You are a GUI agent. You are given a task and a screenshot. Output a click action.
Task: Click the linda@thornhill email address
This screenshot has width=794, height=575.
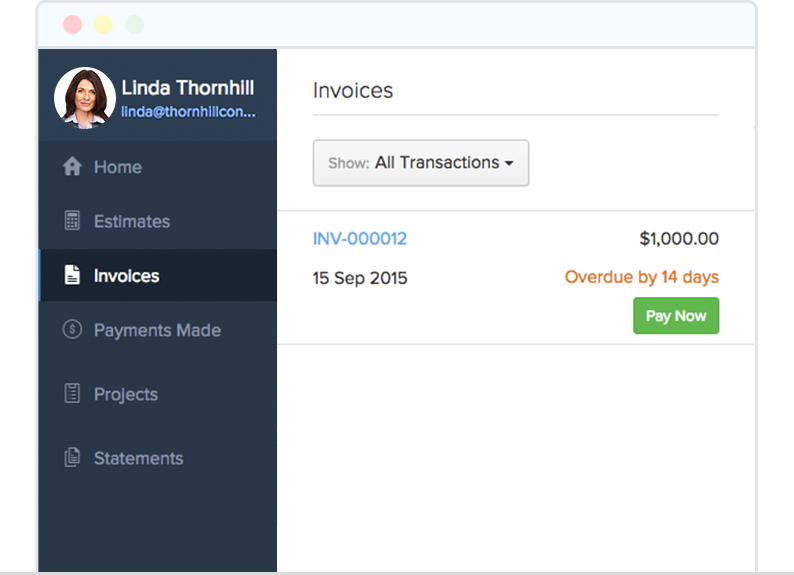pyautogui.click(x=188, y=112)
